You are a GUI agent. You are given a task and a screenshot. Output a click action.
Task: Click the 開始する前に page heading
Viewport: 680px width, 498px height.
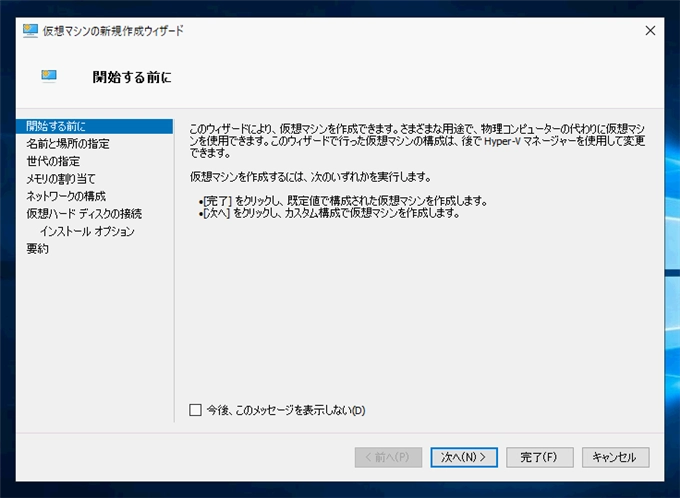coord(132,77)
